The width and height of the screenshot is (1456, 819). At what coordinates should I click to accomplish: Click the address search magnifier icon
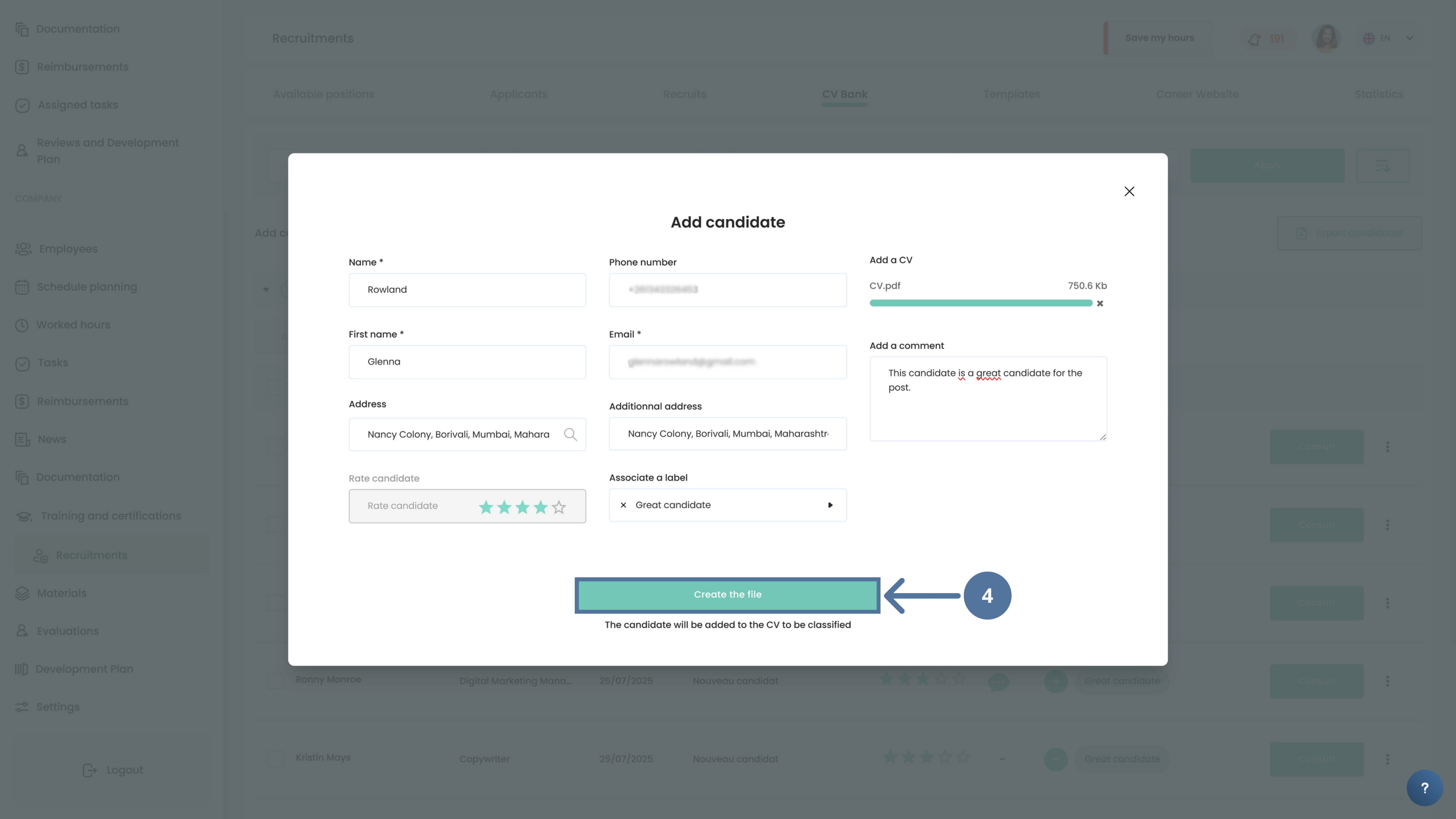[570, 434]
